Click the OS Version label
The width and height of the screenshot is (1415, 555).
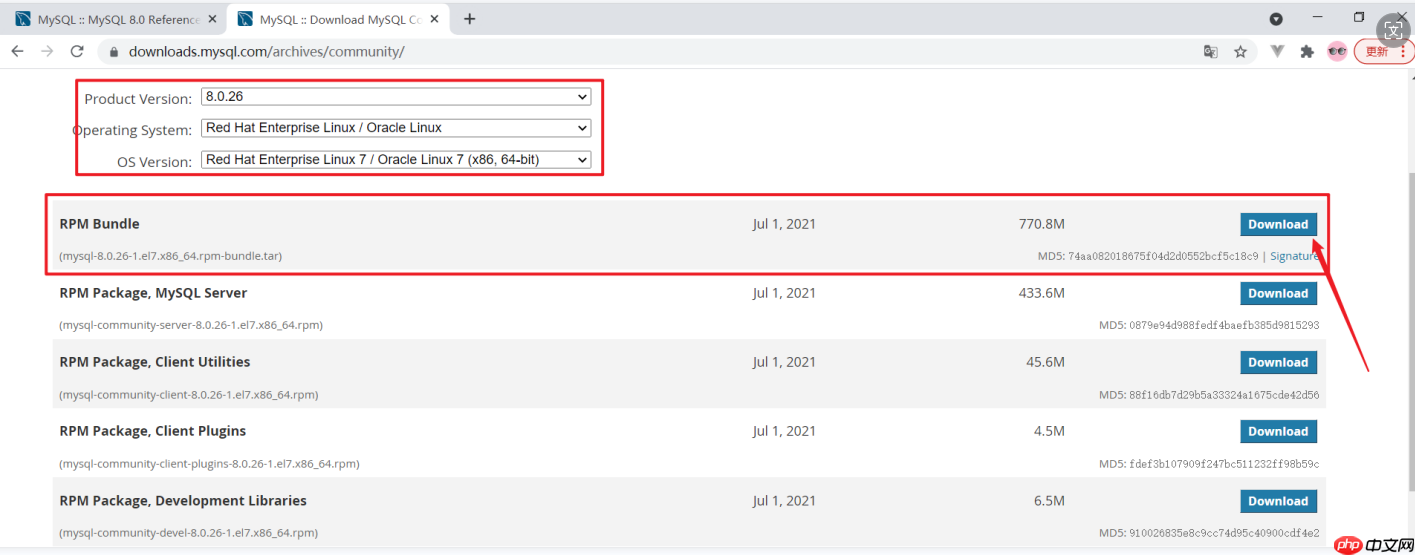[154, 162]
